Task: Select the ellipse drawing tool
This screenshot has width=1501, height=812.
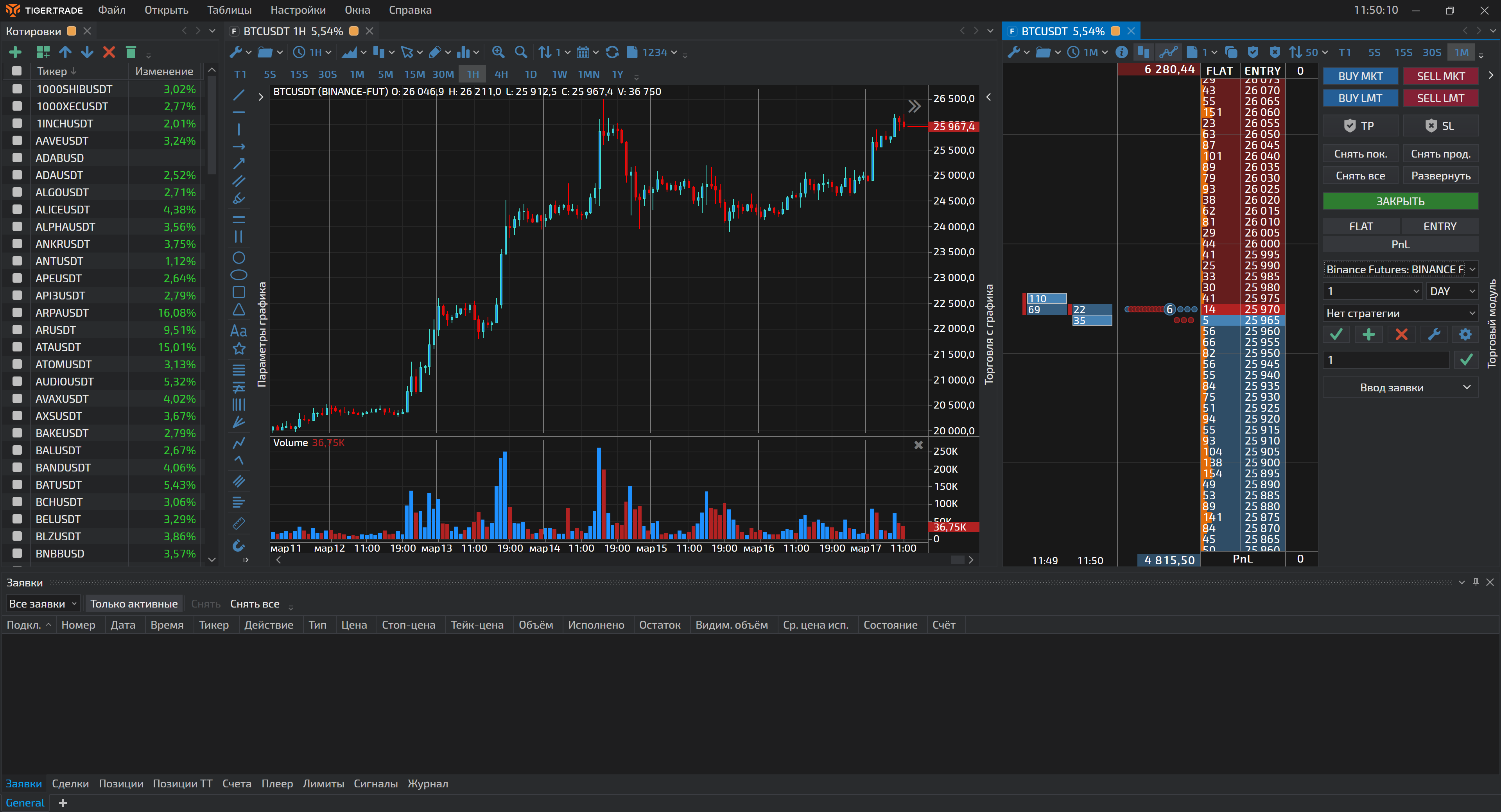Action: point(239,275)
